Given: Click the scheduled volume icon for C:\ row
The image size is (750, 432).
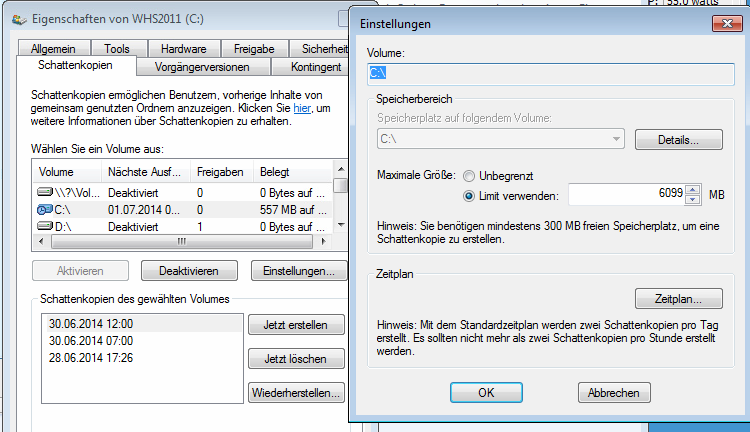Looking at the screenshot, I should click(x=45, y=210).
